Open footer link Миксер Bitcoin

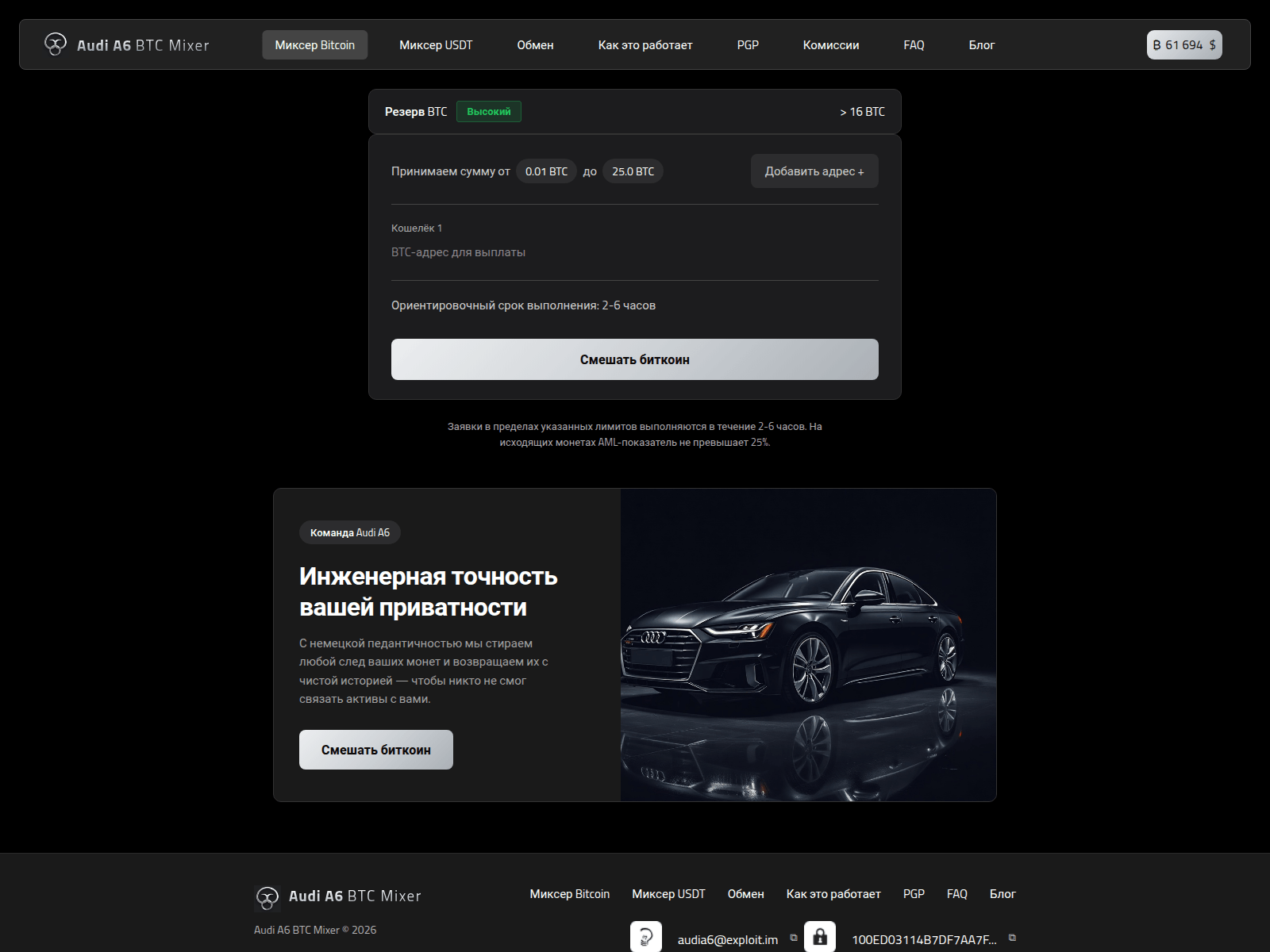[x=570, y=894]
